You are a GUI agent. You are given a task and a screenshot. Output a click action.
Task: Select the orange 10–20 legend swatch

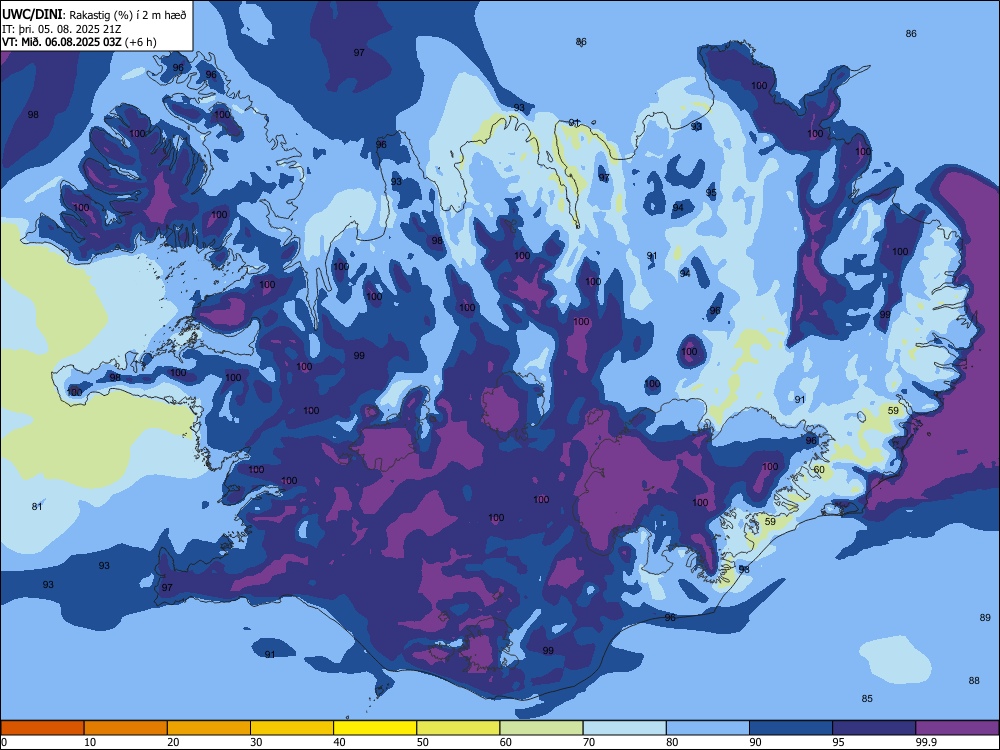(126, 728)
